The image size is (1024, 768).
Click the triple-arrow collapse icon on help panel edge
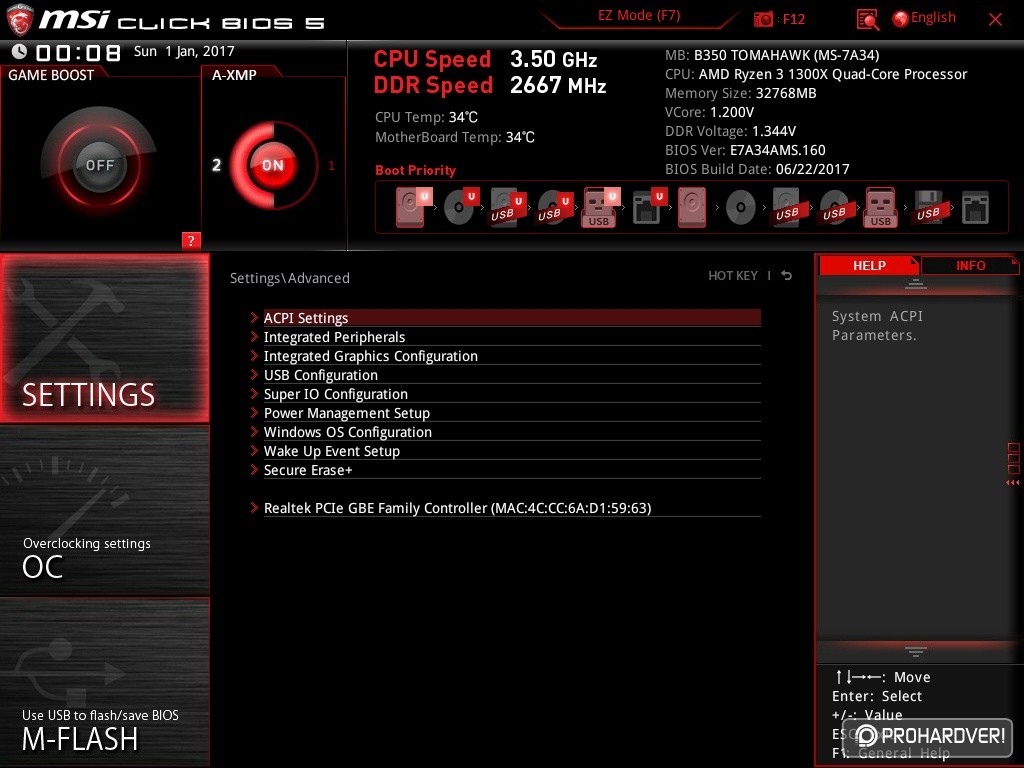(1013, 483)
